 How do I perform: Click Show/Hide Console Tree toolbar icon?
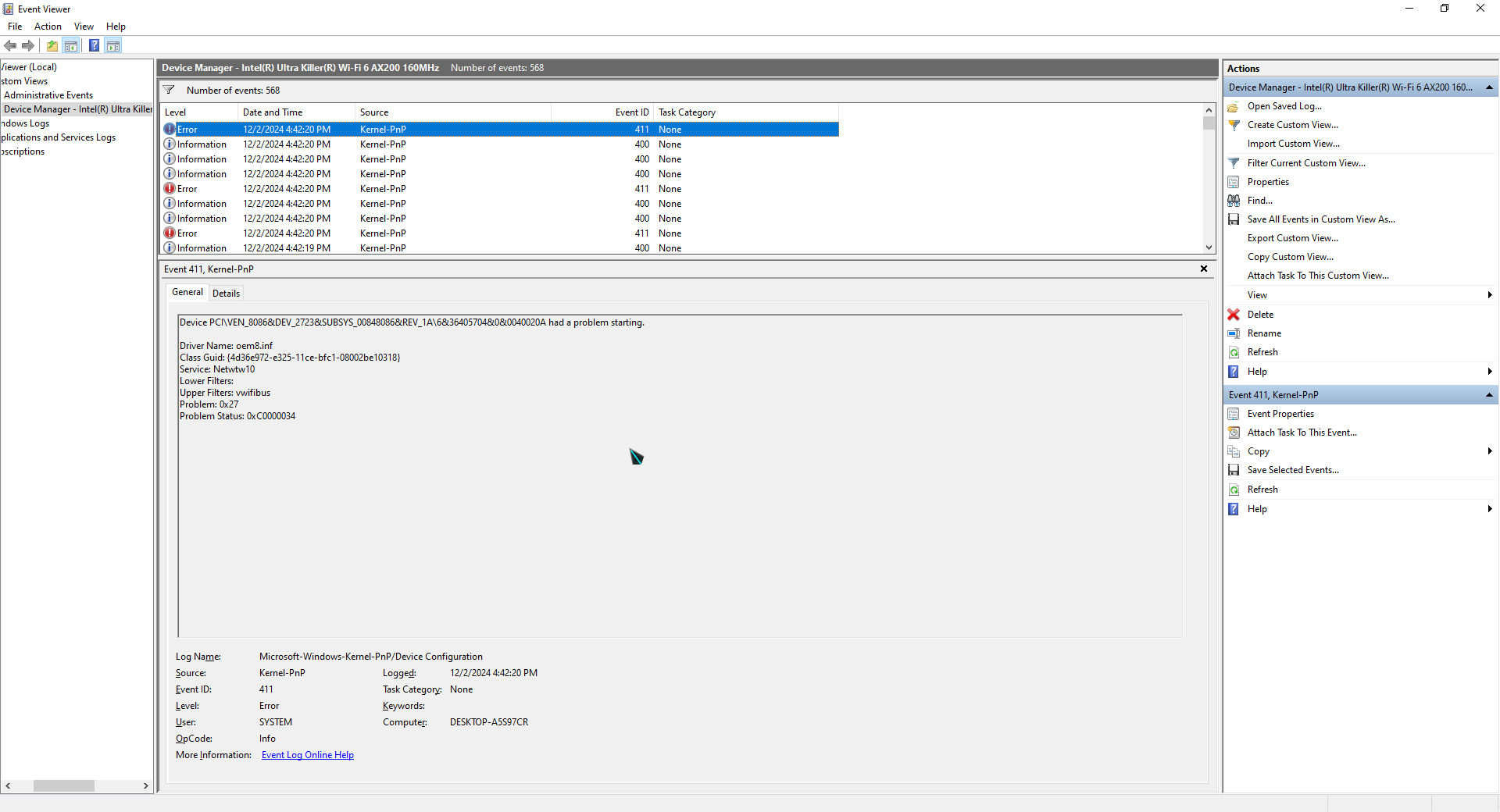click(71, 46)
